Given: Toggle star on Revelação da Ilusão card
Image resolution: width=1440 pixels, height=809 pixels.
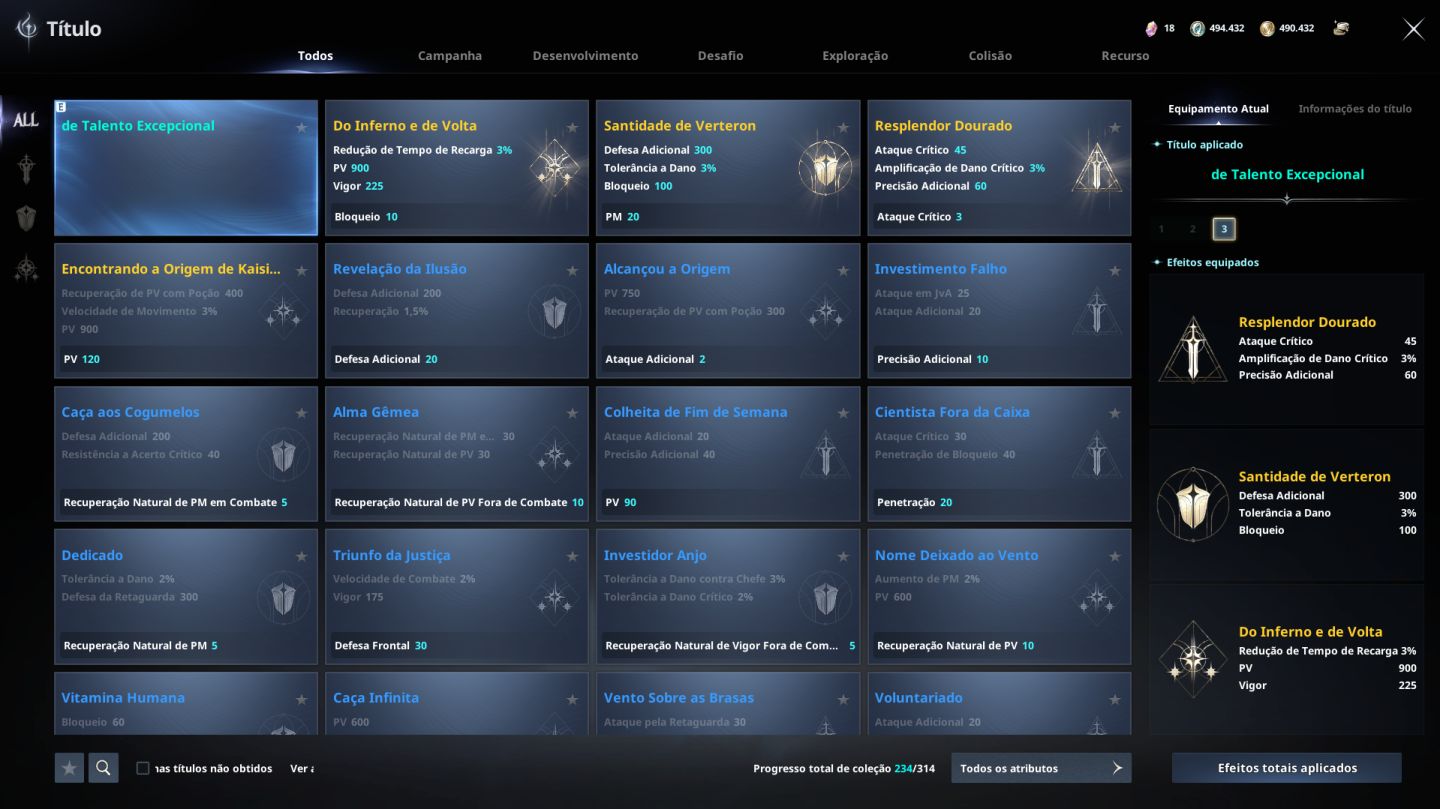Looking at the screenshot, I should pos(572,270).
